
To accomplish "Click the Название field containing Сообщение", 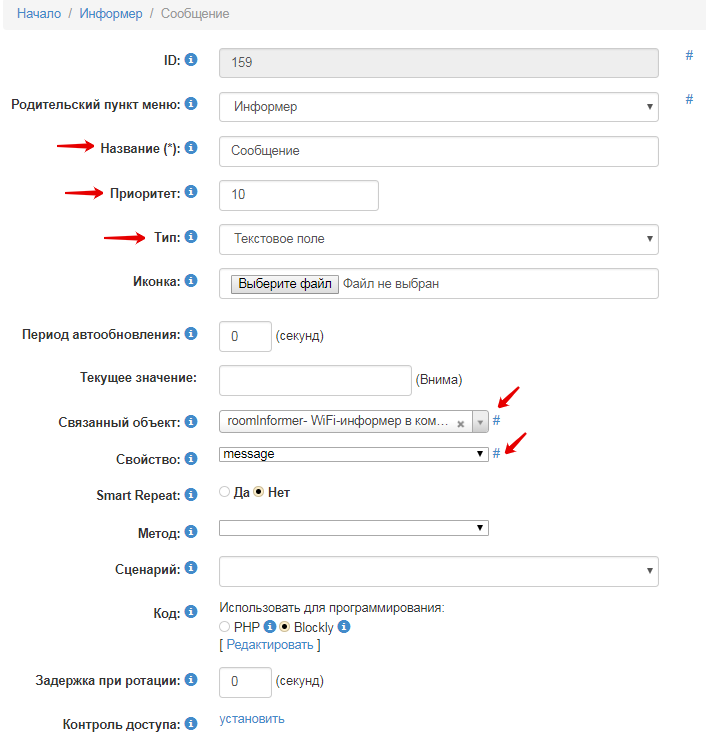I will (x=438, y=151).
